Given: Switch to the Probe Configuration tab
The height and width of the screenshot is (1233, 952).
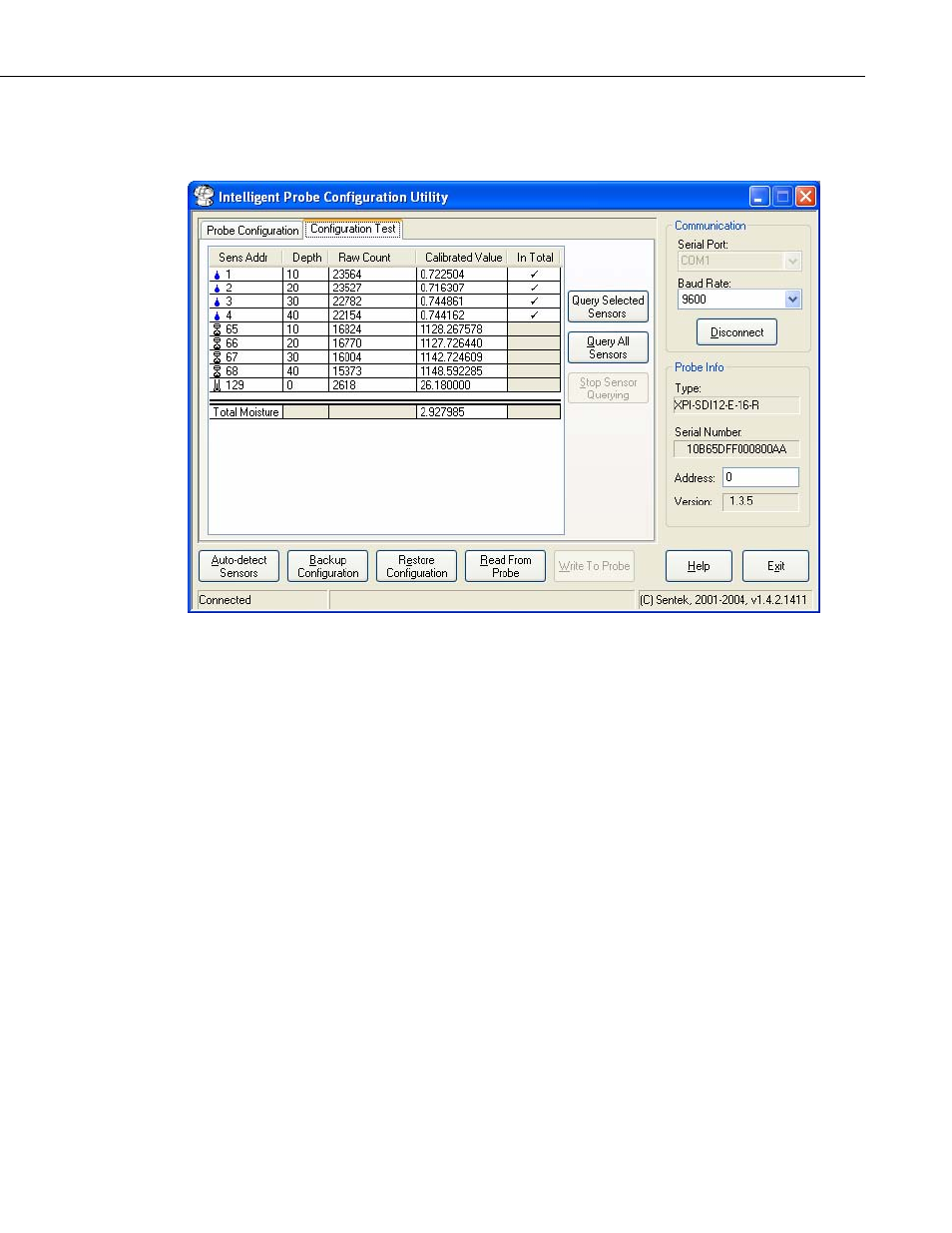Looking at the screenshot, I should coord(252,231).
